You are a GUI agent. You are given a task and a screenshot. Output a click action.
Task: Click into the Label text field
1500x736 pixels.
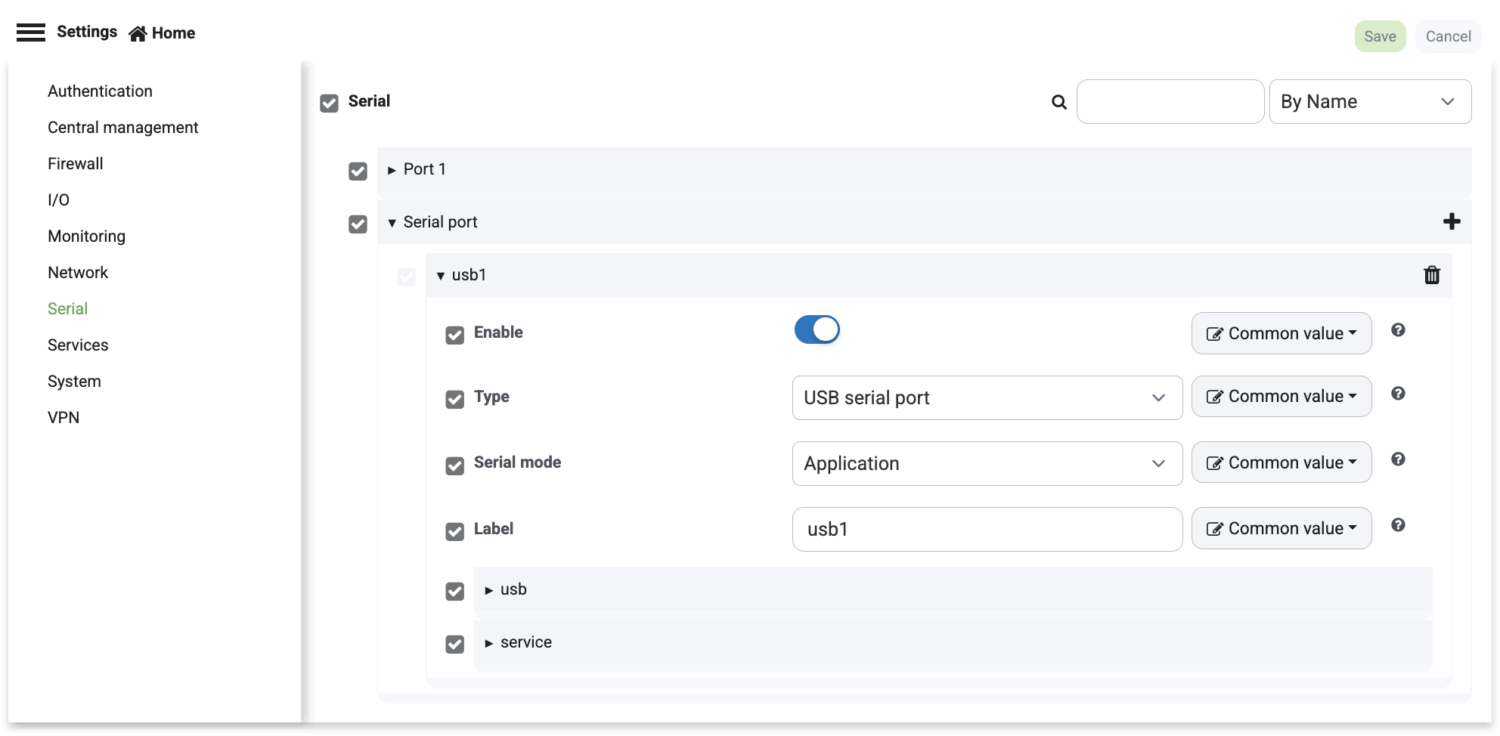coord(986,530)
